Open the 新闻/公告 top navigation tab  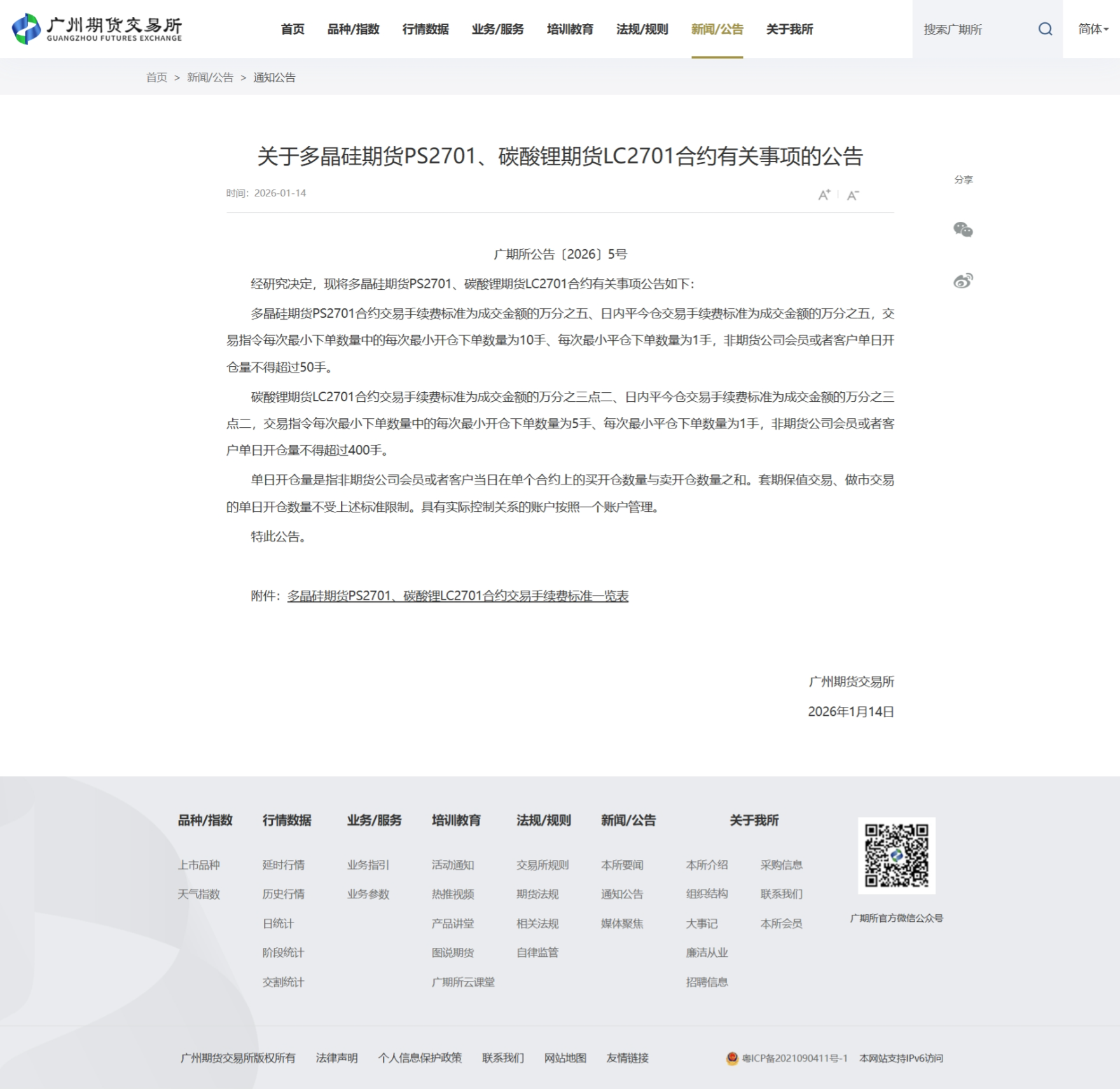pos(717,29)
